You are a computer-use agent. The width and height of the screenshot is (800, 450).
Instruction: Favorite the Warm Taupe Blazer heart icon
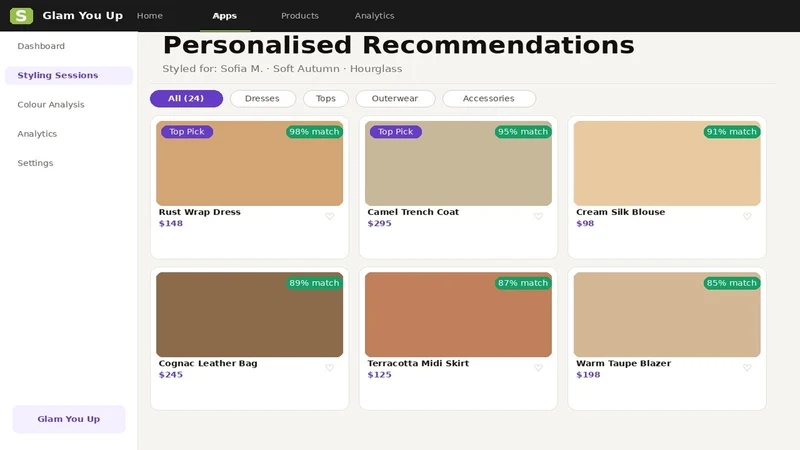[747, 368]
